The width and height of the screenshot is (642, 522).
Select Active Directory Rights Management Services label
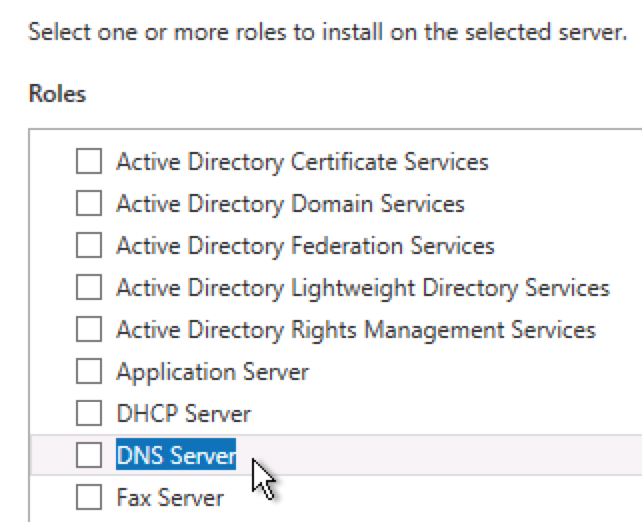click(356, 330)
